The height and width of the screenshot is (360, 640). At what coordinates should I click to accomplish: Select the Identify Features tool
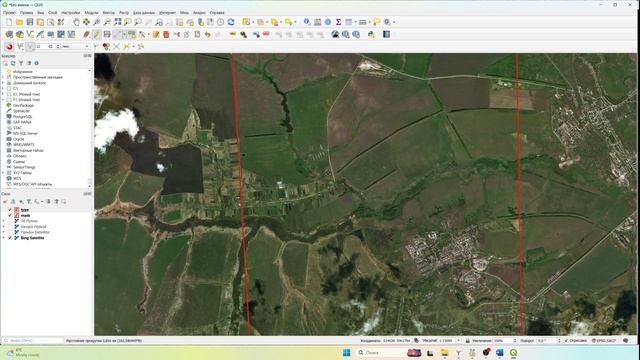click(307, 22)
